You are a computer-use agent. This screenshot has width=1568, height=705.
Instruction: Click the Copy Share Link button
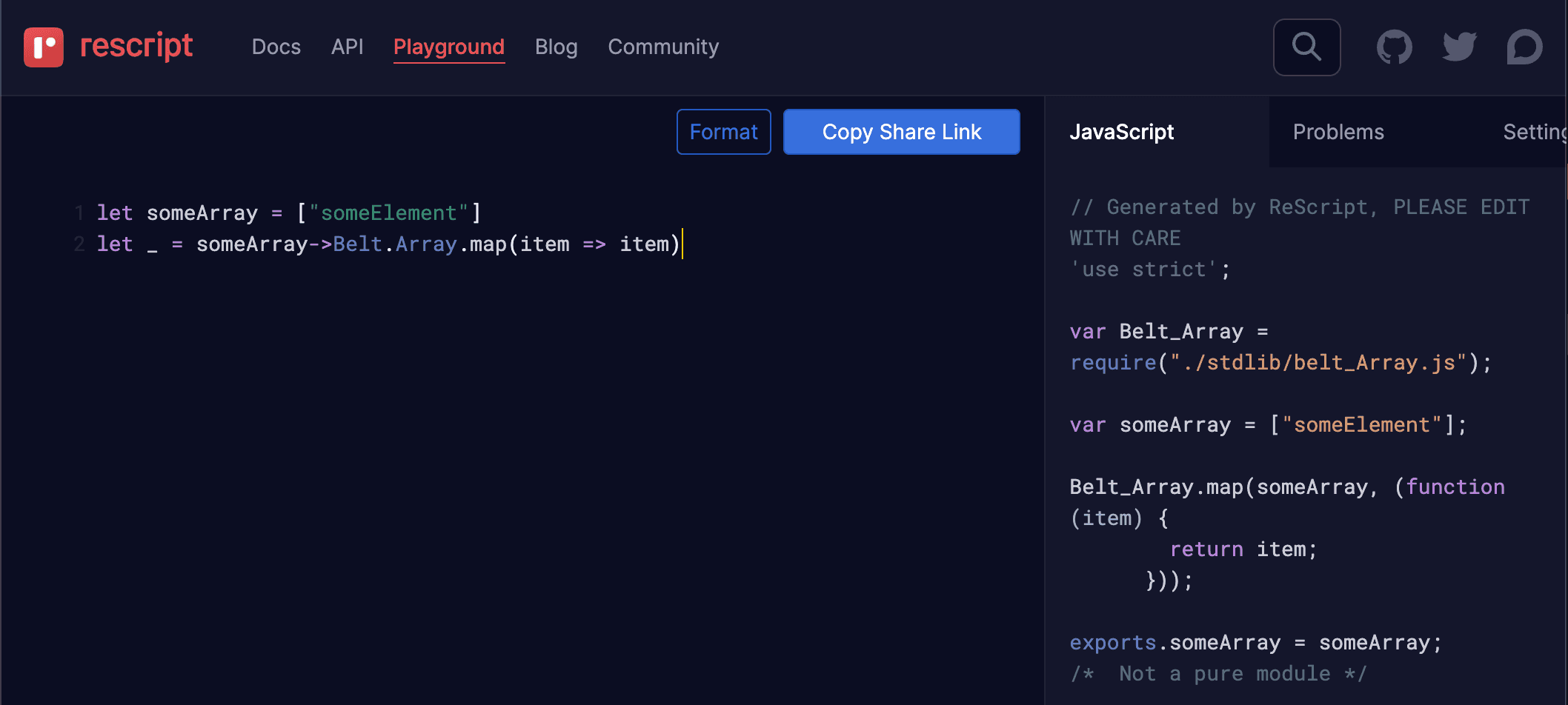pyautogui.click(x=902, y=132)
